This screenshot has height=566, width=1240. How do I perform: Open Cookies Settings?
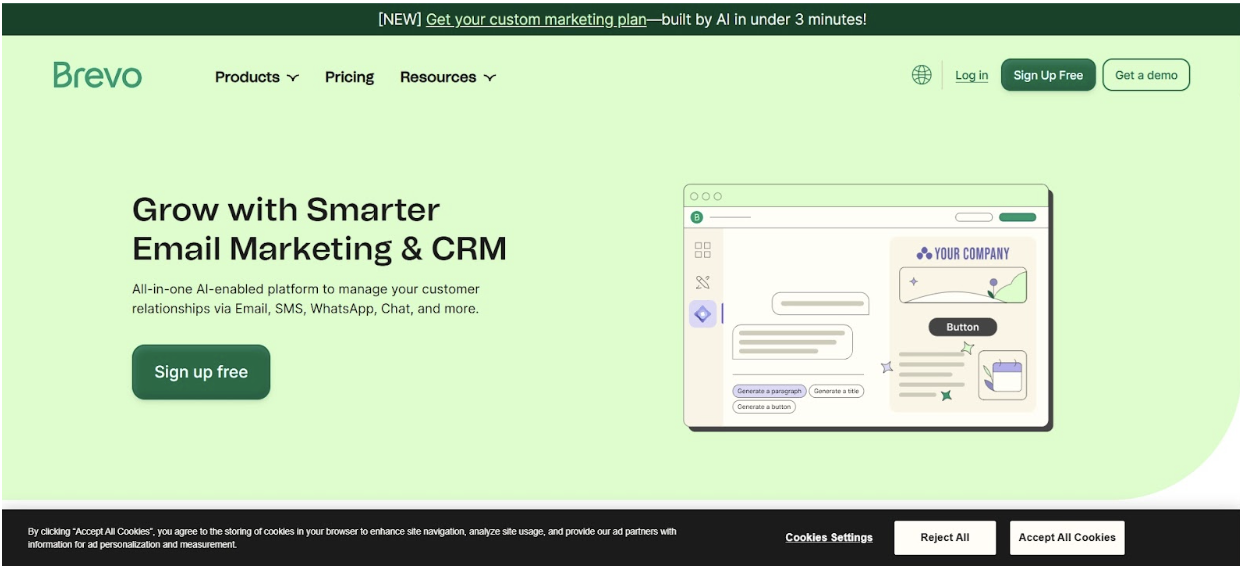coord(829,537)
